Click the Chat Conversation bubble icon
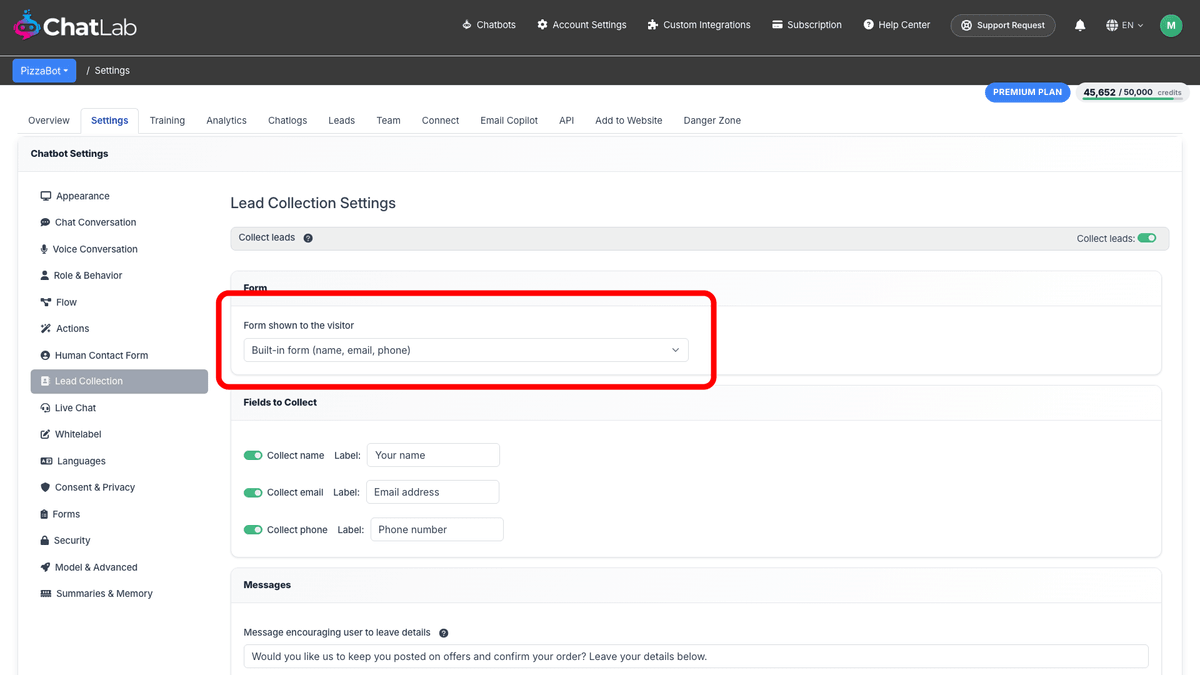This screenshot has width=1200, height=675. click(x=45, y=222)
